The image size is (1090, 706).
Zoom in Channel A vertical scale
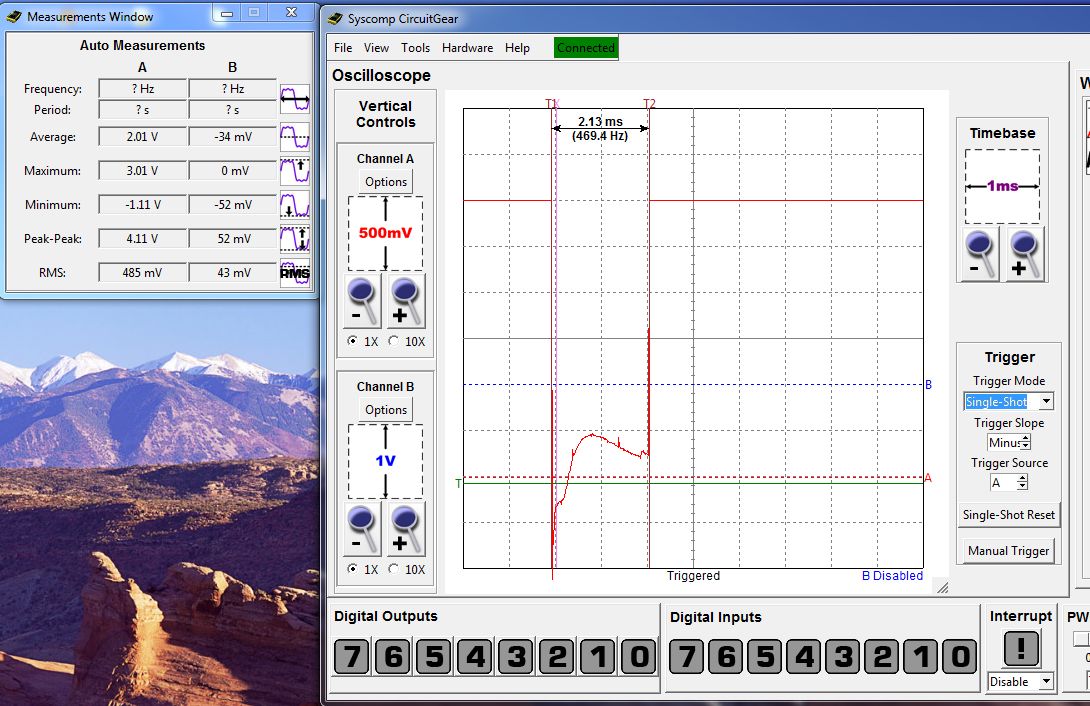point(407,301)
